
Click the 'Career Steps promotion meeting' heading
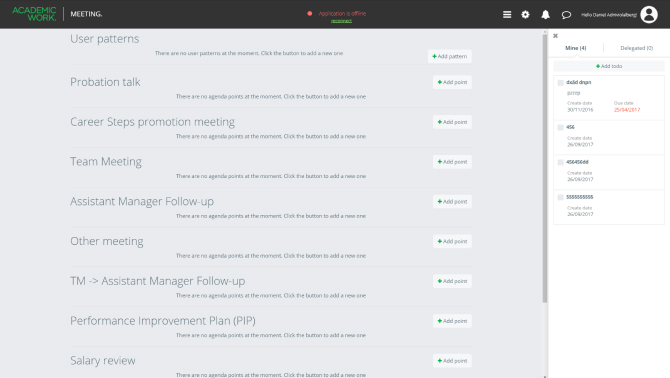153,122
